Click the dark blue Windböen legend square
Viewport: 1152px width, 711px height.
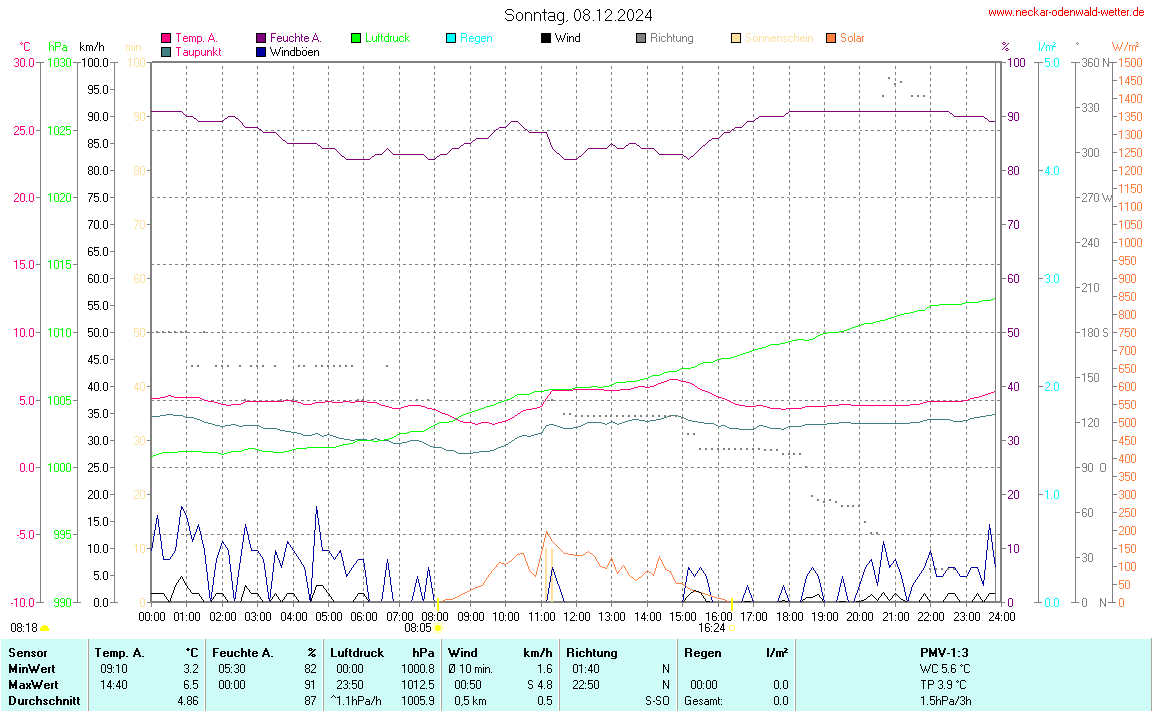(262, 51)
